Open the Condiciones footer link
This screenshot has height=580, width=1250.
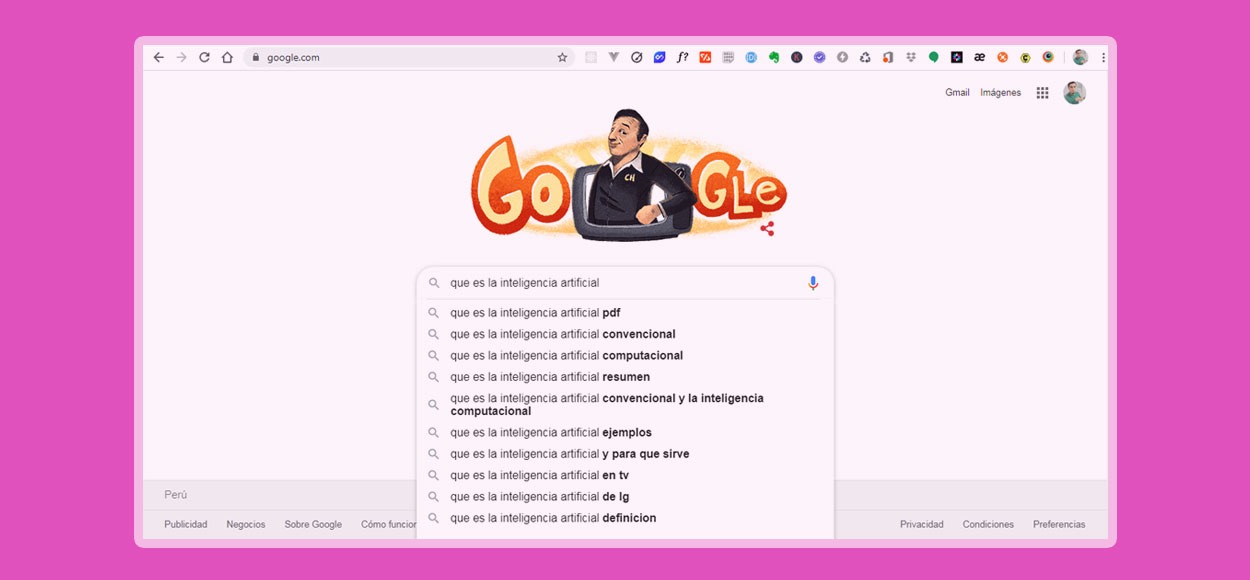tap(988, 524)
